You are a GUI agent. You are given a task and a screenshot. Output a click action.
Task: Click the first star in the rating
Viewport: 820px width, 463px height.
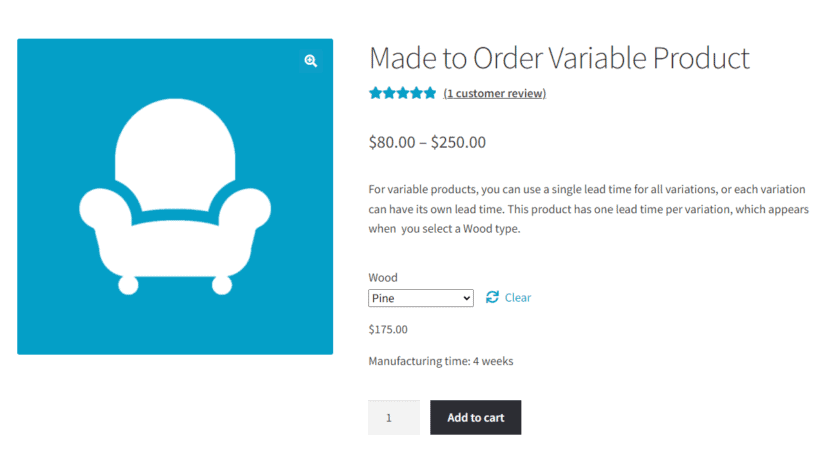[x=375, y=93]
